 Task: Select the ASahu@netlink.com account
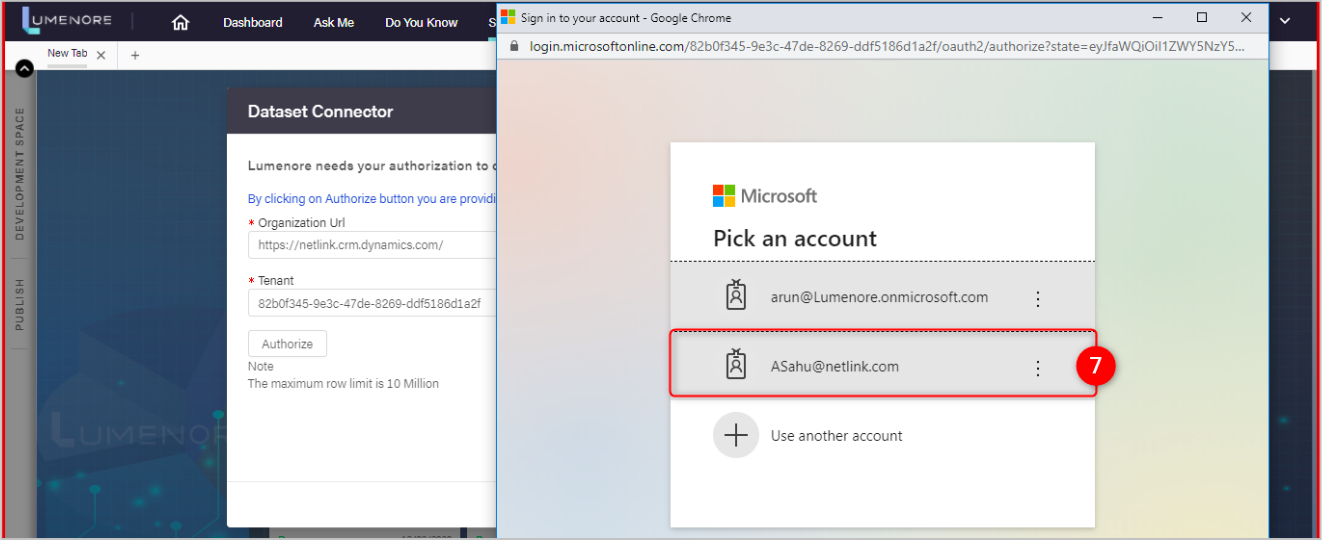click(x=834, y=367)
